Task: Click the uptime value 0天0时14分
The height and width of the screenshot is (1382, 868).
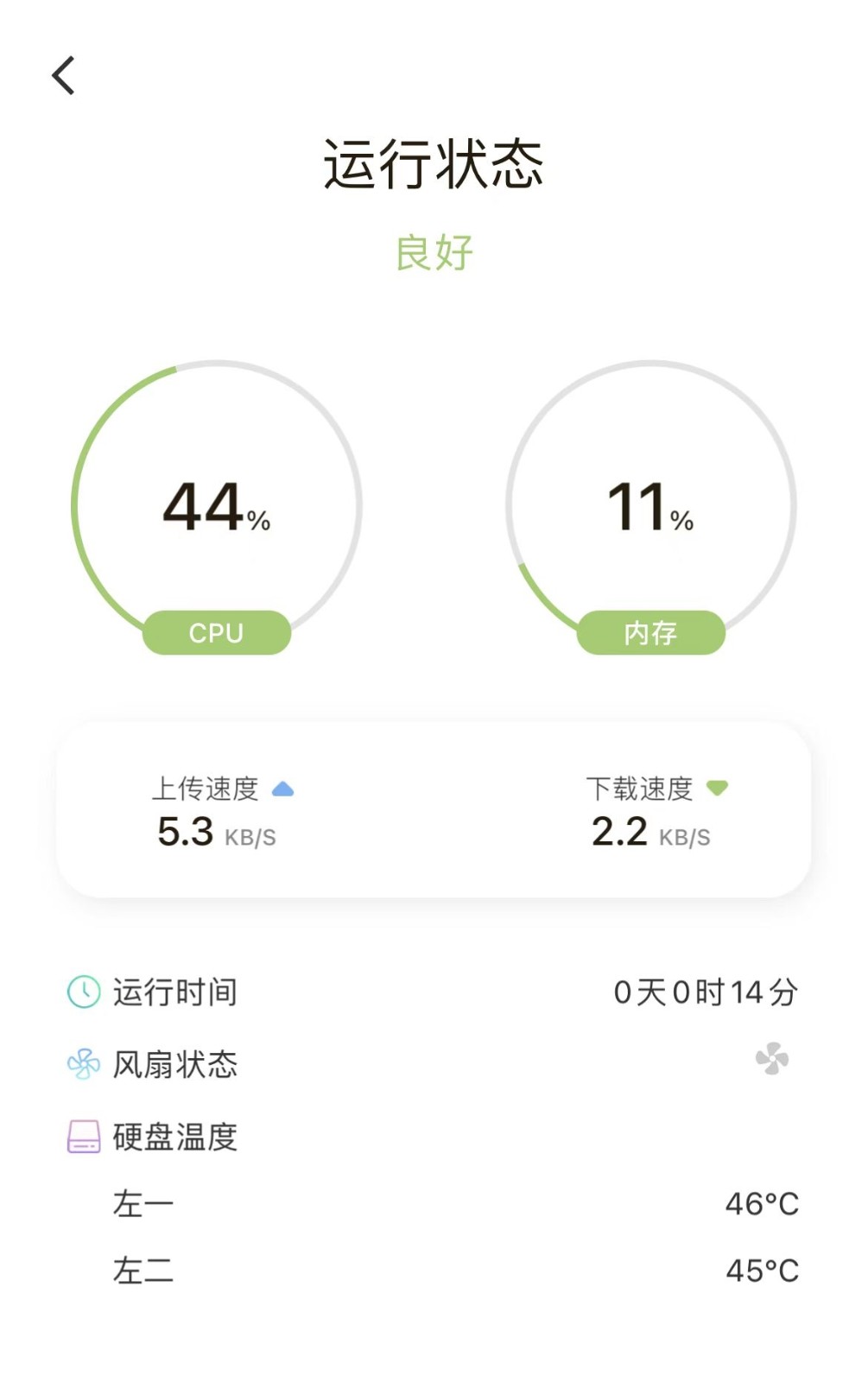Action: (706, 992)
